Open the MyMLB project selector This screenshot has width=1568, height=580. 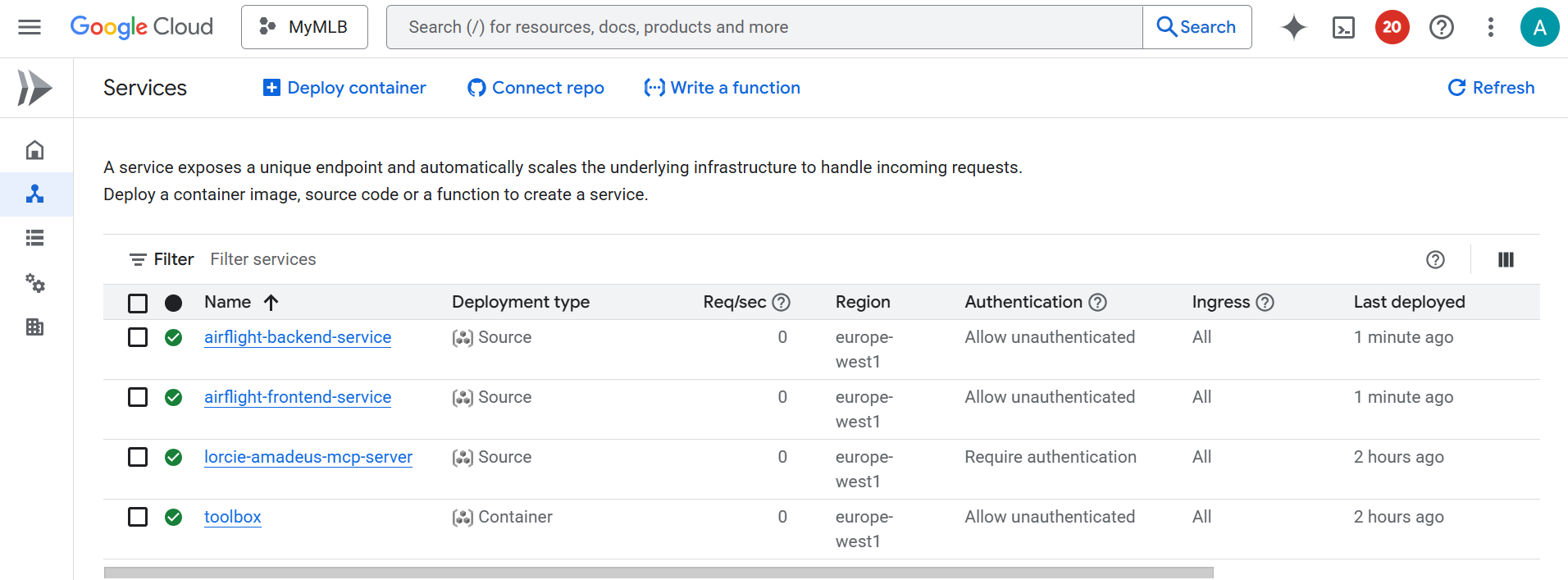(x=304, y=27)
